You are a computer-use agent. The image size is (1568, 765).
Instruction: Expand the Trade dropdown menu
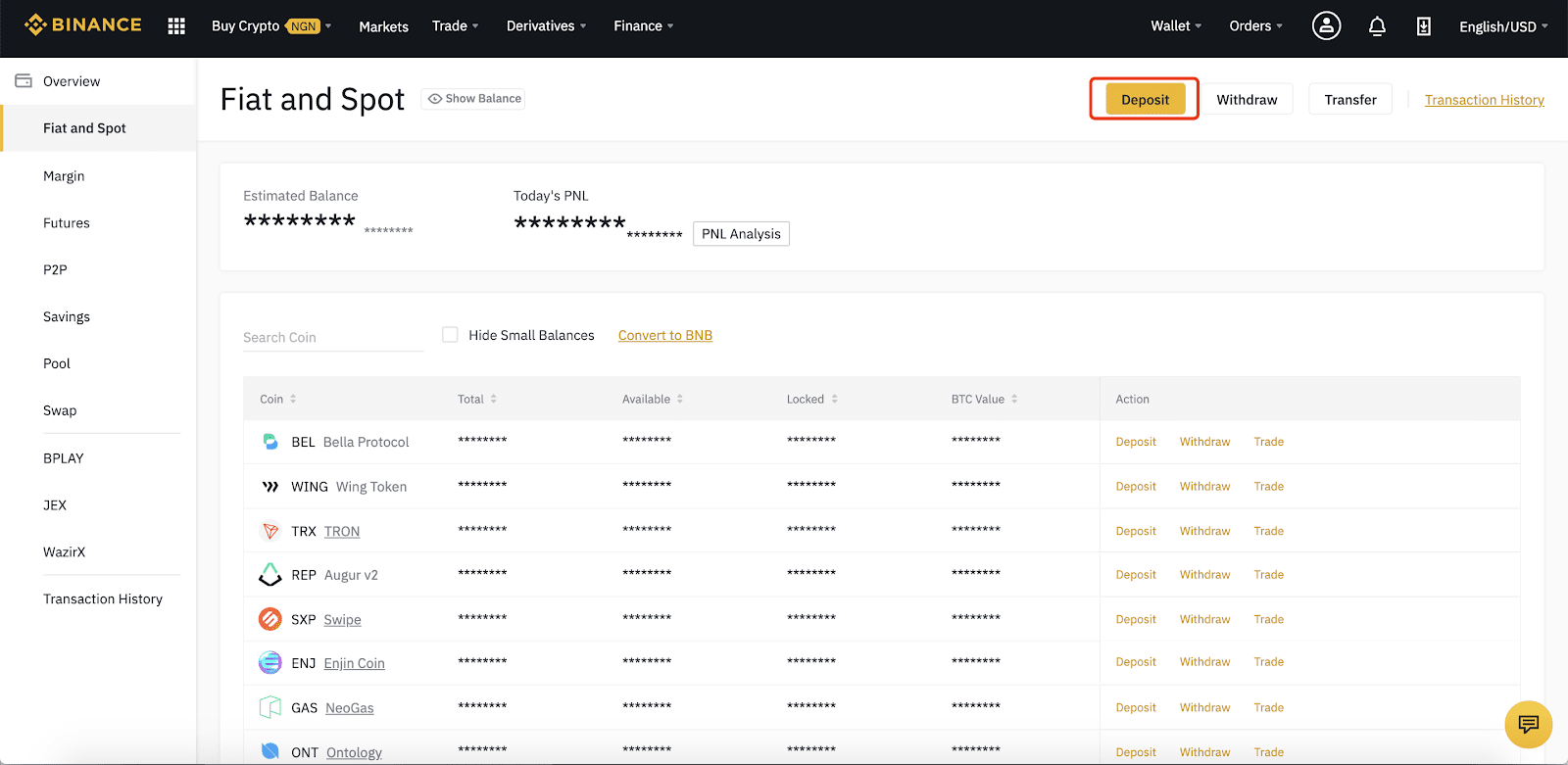(x=455, y=26)
